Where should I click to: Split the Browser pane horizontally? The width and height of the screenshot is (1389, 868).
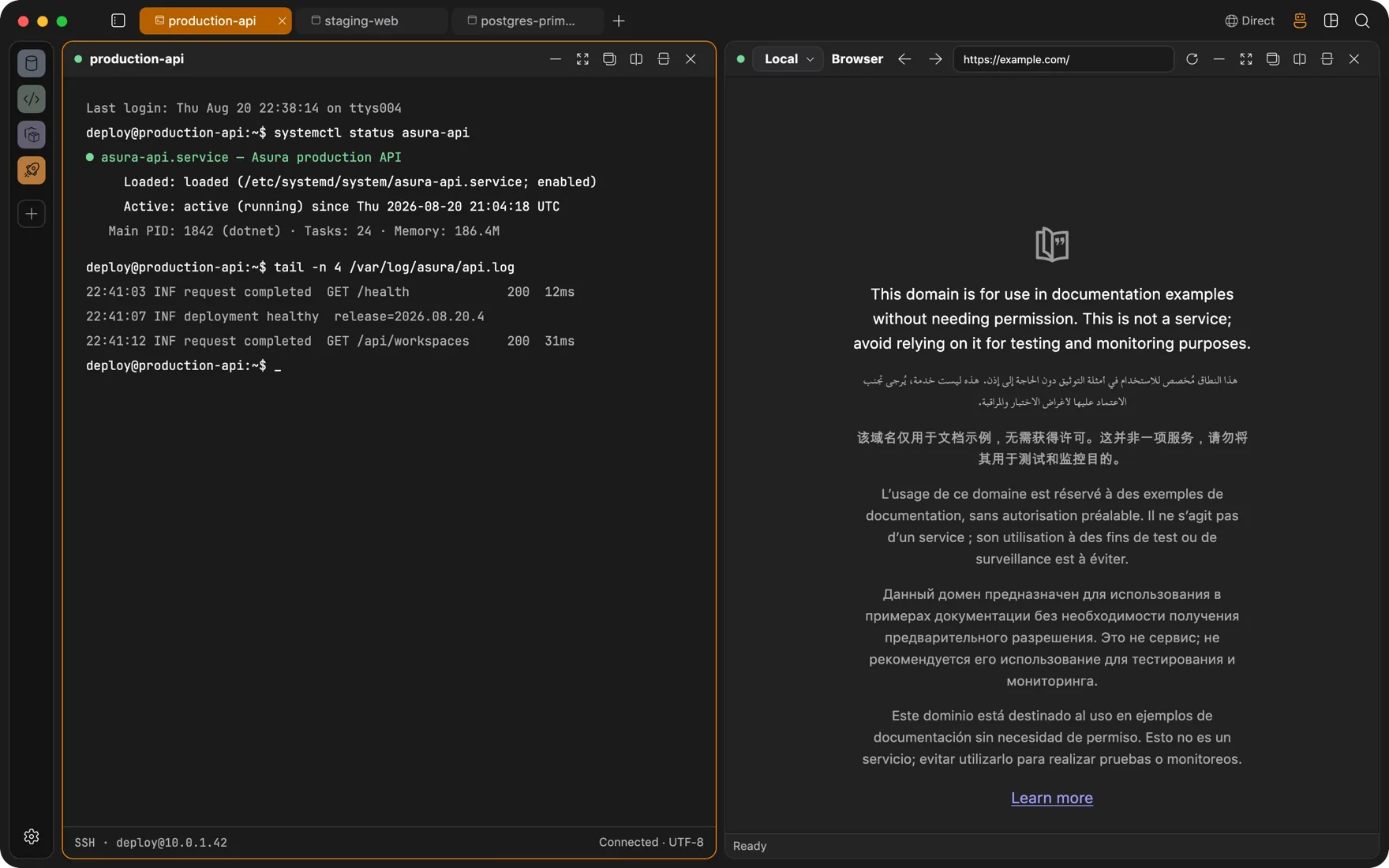(x=1327, y=59)
